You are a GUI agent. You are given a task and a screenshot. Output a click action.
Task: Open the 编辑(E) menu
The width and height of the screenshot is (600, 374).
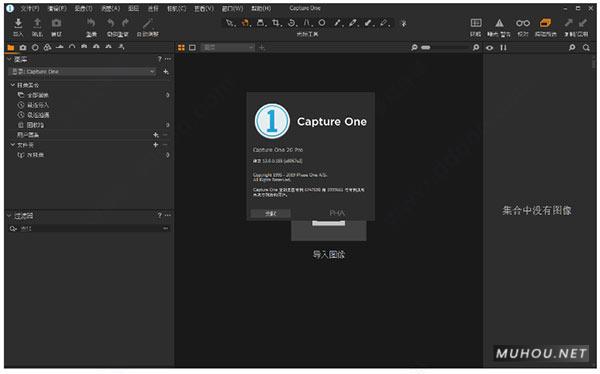coord(57,8)
